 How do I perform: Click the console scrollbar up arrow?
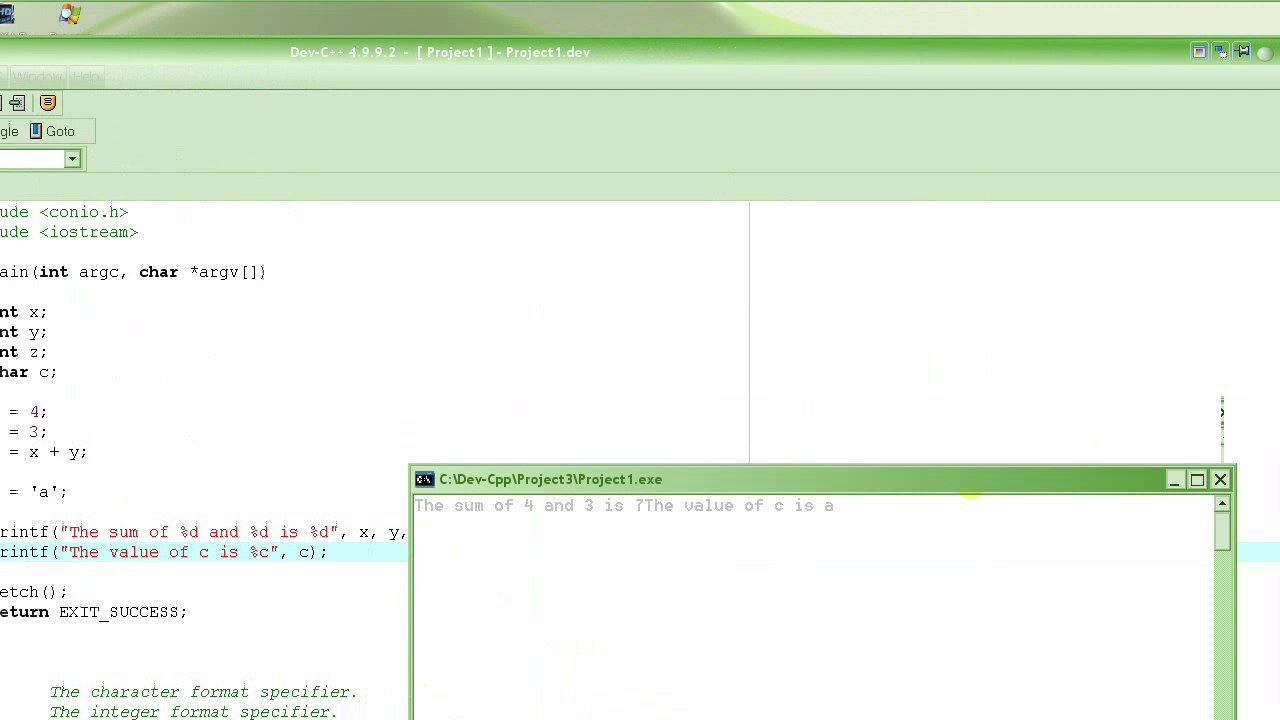click(x=1222, y=505)
